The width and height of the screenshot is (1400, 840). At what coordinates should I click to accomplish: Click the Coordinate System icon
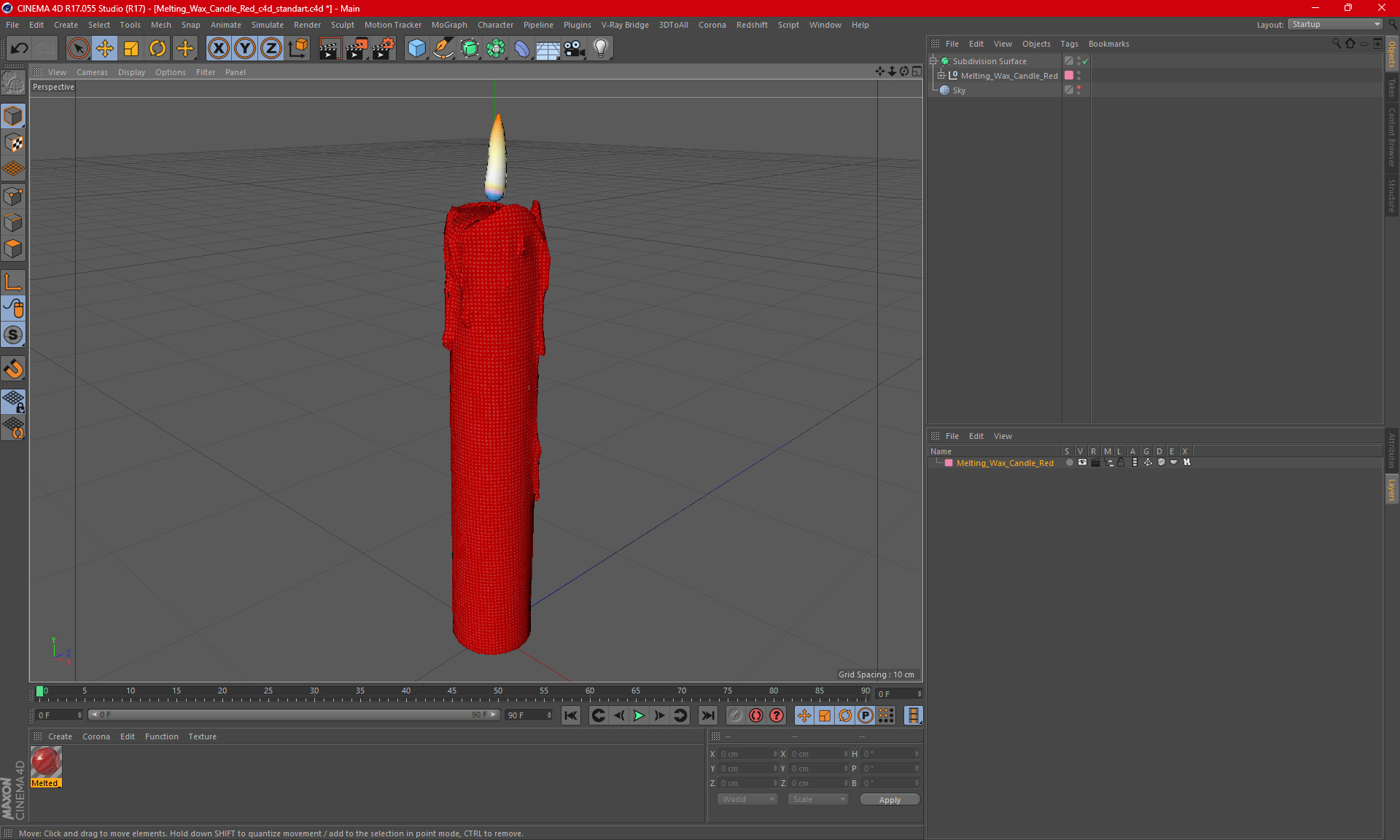click(298, 48)
